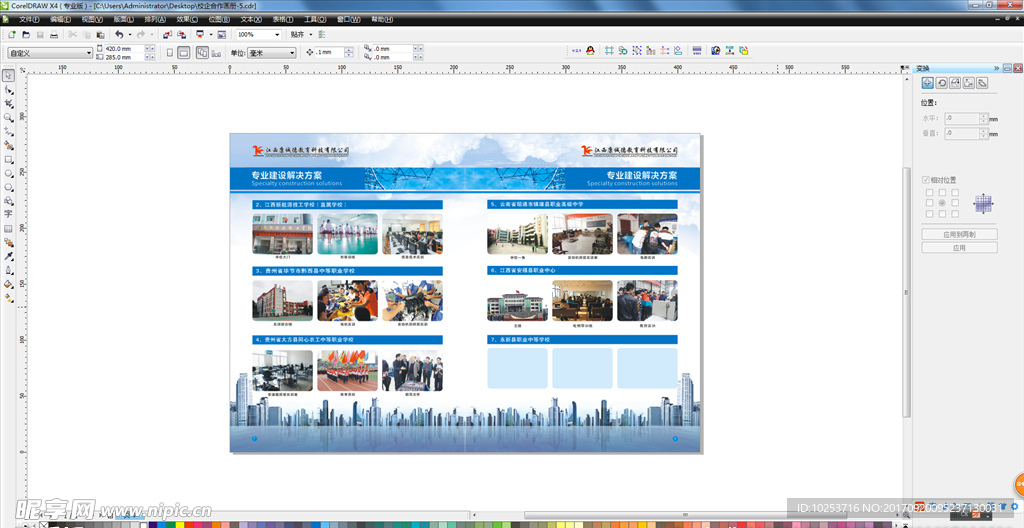Select the Pick tool in toolbox
Viewport: 1024px width, 528px height.
pos(8,76)
